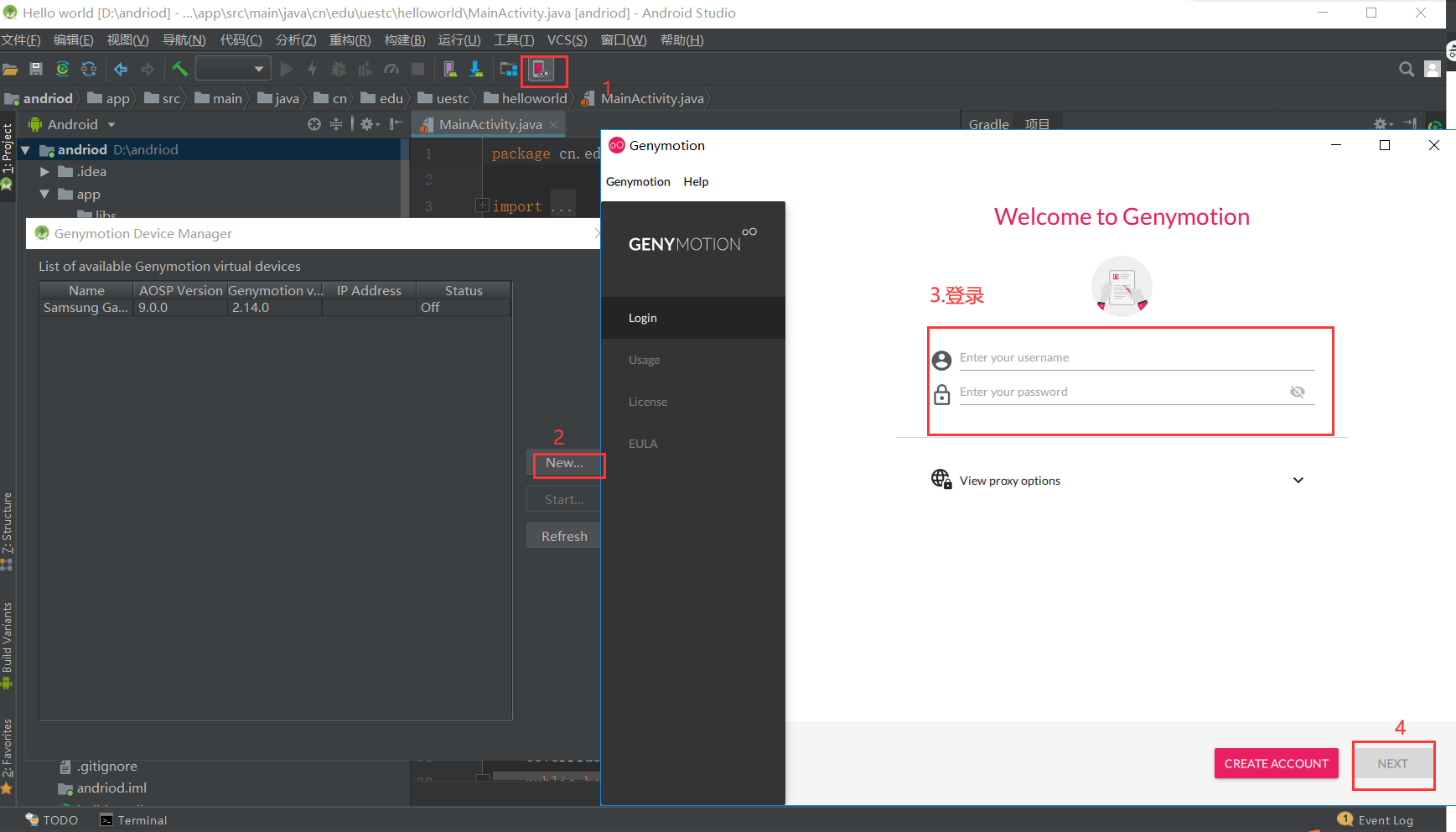
Task: Close the MainActivity.java editor tab
Action: click(x=553, y=125)
